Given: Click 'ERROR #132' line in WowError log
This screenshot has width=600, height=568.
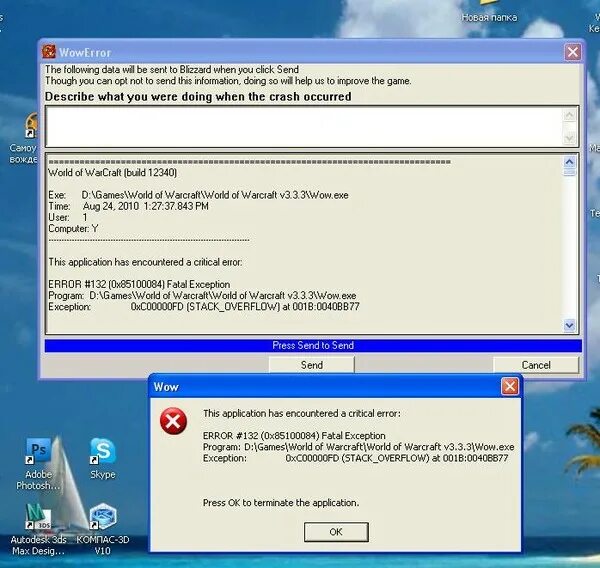Looking at the screenshot, I should coord(139,284).
